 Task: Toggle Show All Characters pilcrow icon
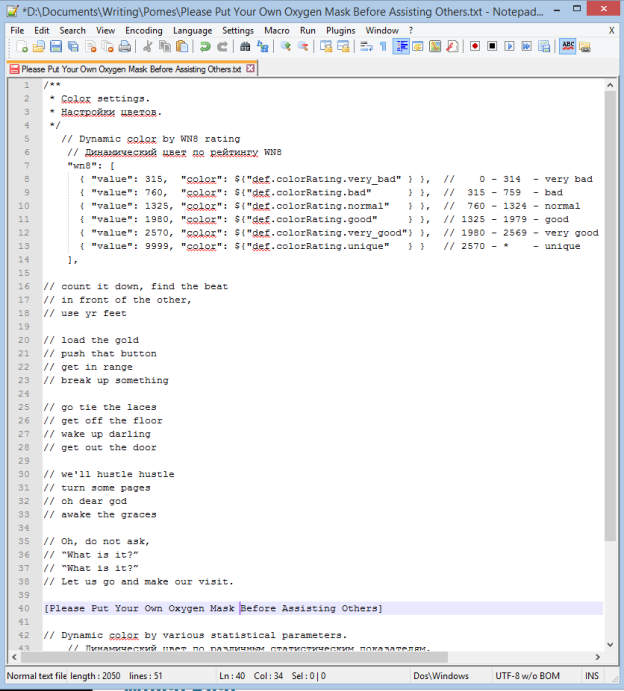coord(382,47)
